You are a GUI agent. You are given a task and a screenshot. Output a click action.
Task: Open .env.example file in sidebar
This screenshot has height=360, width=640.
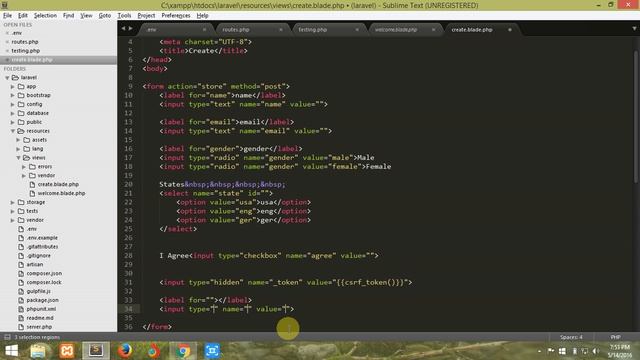pos(42,238)
